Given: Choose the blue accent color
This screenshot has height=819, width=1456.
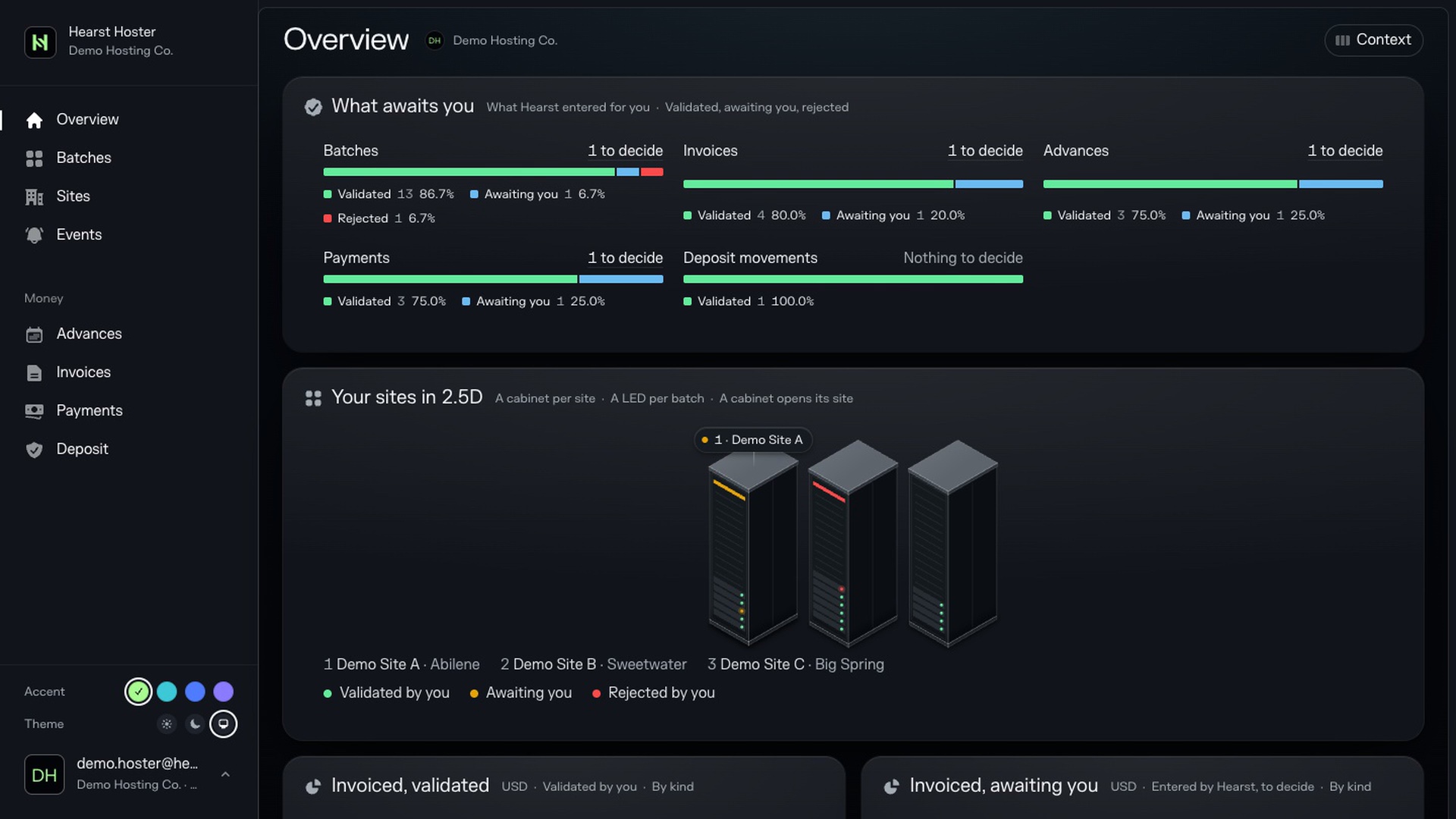Looking at the screenshot, I should 195,692.
